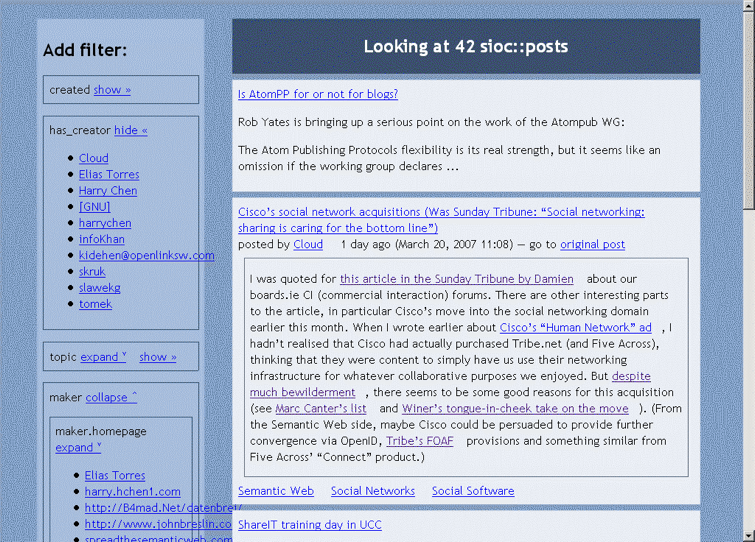This screenshot has height=542, width=755.
Task: Select the Social Software topic tag
Action: pyautogui.click(x=473, y=491)
